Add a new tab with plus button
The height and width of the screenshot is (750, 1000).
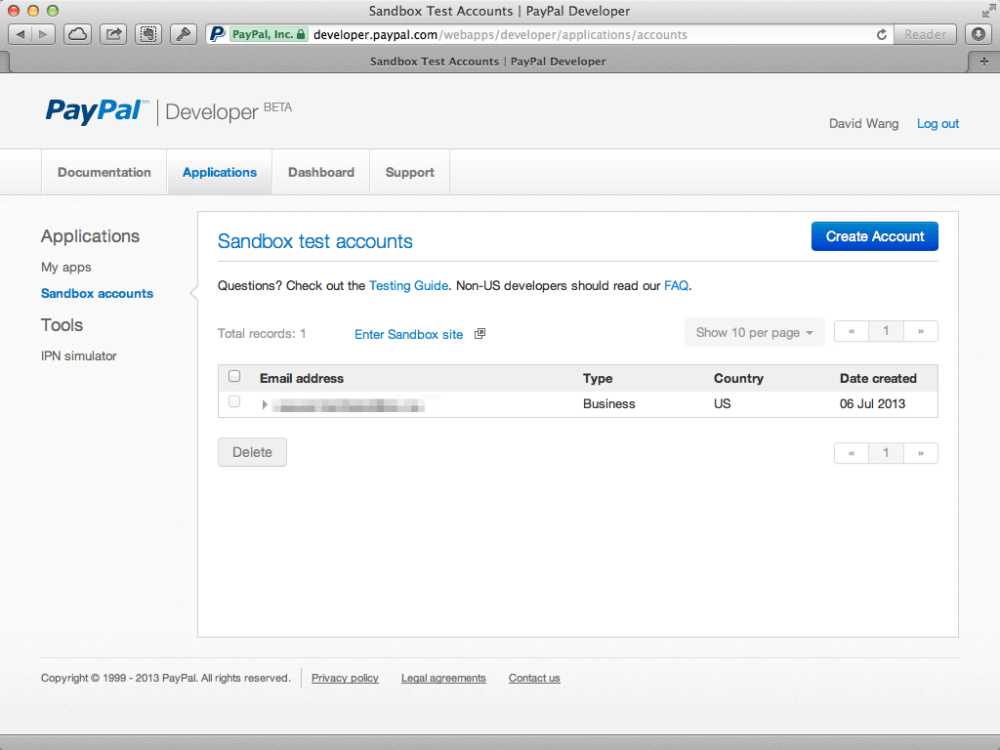click(984, 61)
